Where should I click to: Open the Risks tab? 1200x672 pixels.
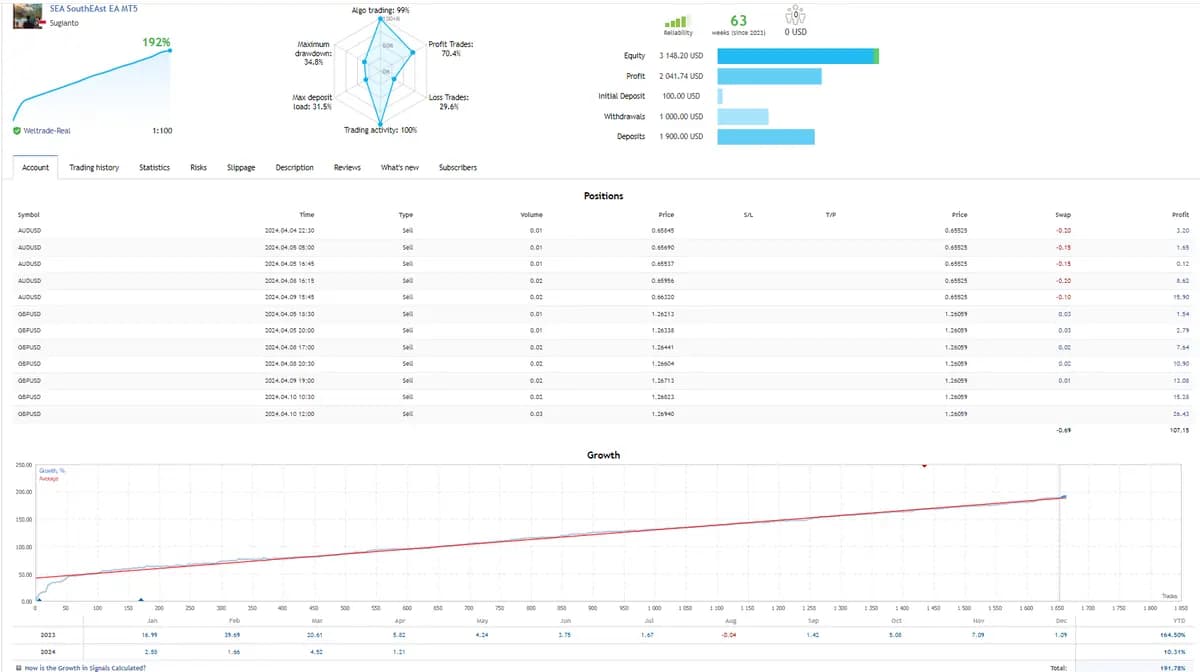[x=198, y=167]
